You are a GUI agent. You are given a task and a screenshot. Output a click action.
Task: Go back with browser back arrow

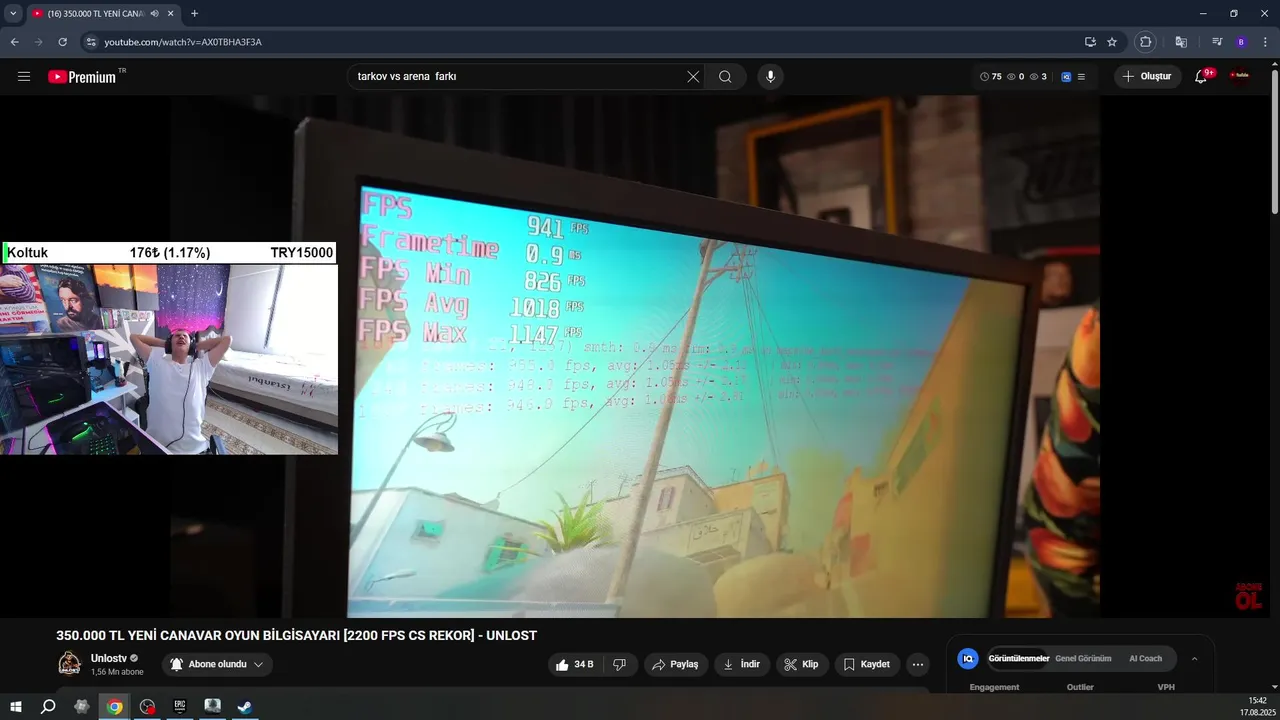tap(14, 42)
